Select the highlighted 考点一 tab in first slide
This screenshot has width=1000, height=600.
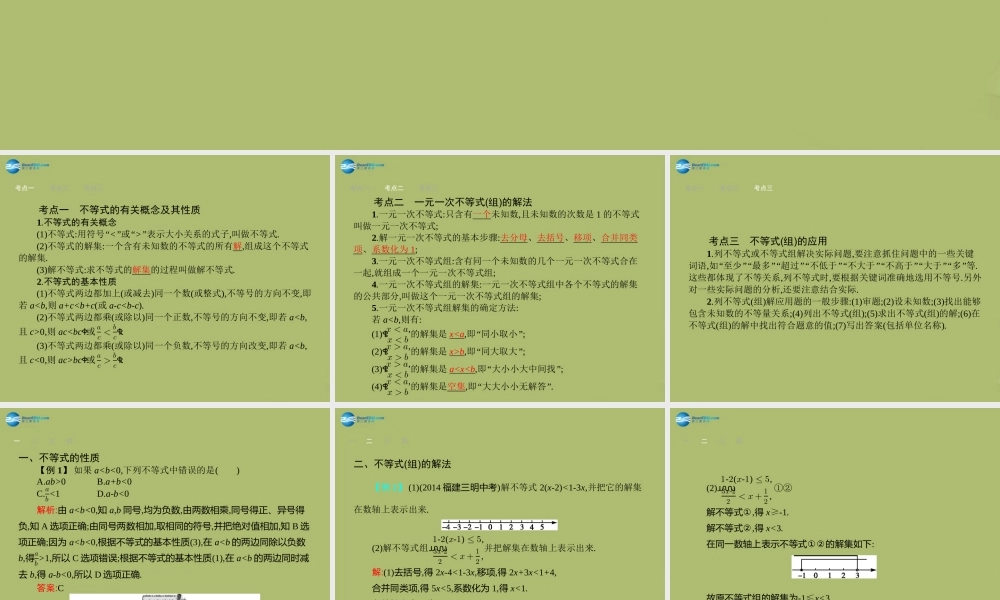(24, 188)
